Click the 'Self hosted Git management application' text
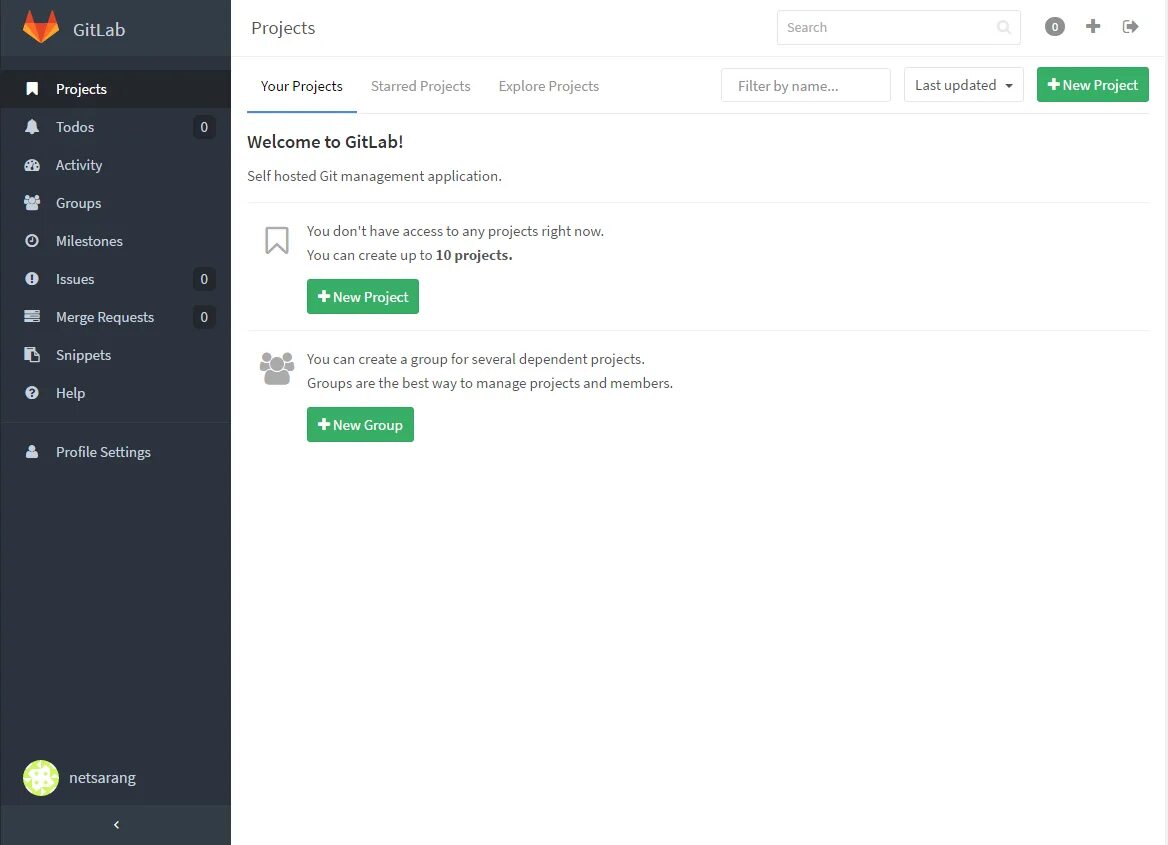 tap(375, 176)
